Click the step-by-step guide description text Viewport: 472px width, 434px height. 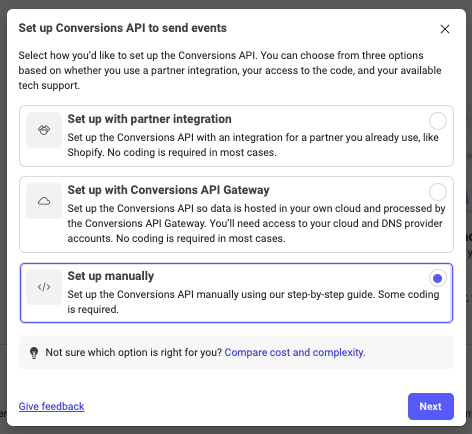click(253, 302)
